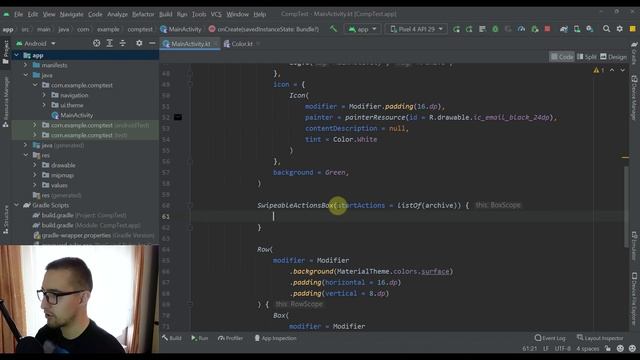The height and width of the screenshot is (360, 640).
Task: Open the File menu
Action: [19, 14]
